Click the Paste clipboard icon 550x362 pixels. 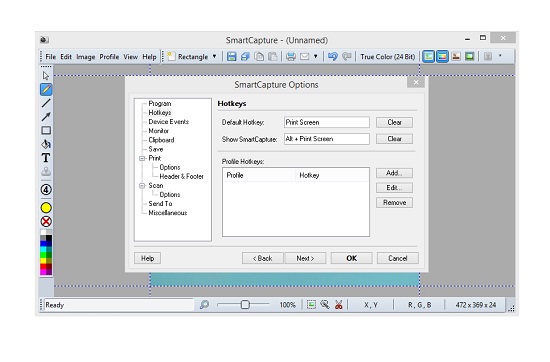click(273, 56)
